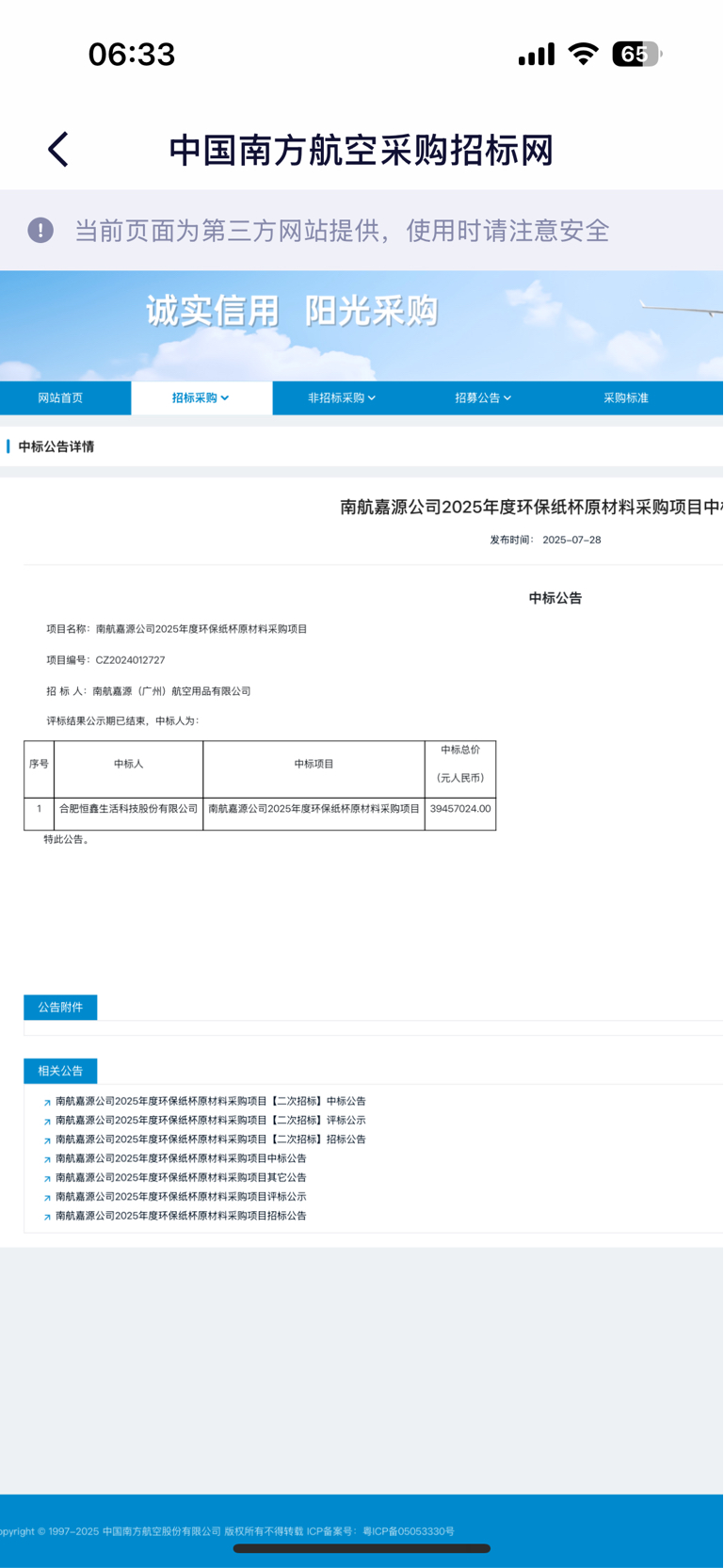Open 环保纸杯原材料采购项目招标公告 link
724x1568 pixels.
point(181,1216)
